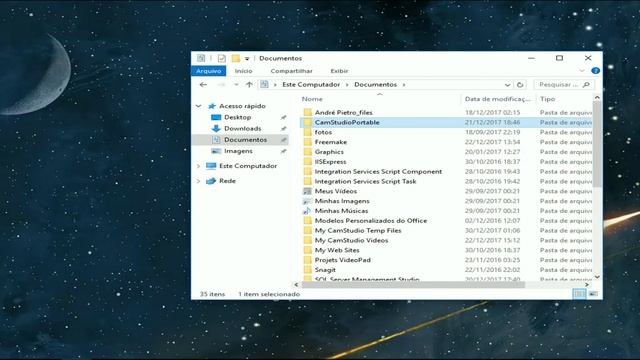Select Modelos Personalizados do Office folder
This screenshot has height=360, width=640.
point(371,221)
